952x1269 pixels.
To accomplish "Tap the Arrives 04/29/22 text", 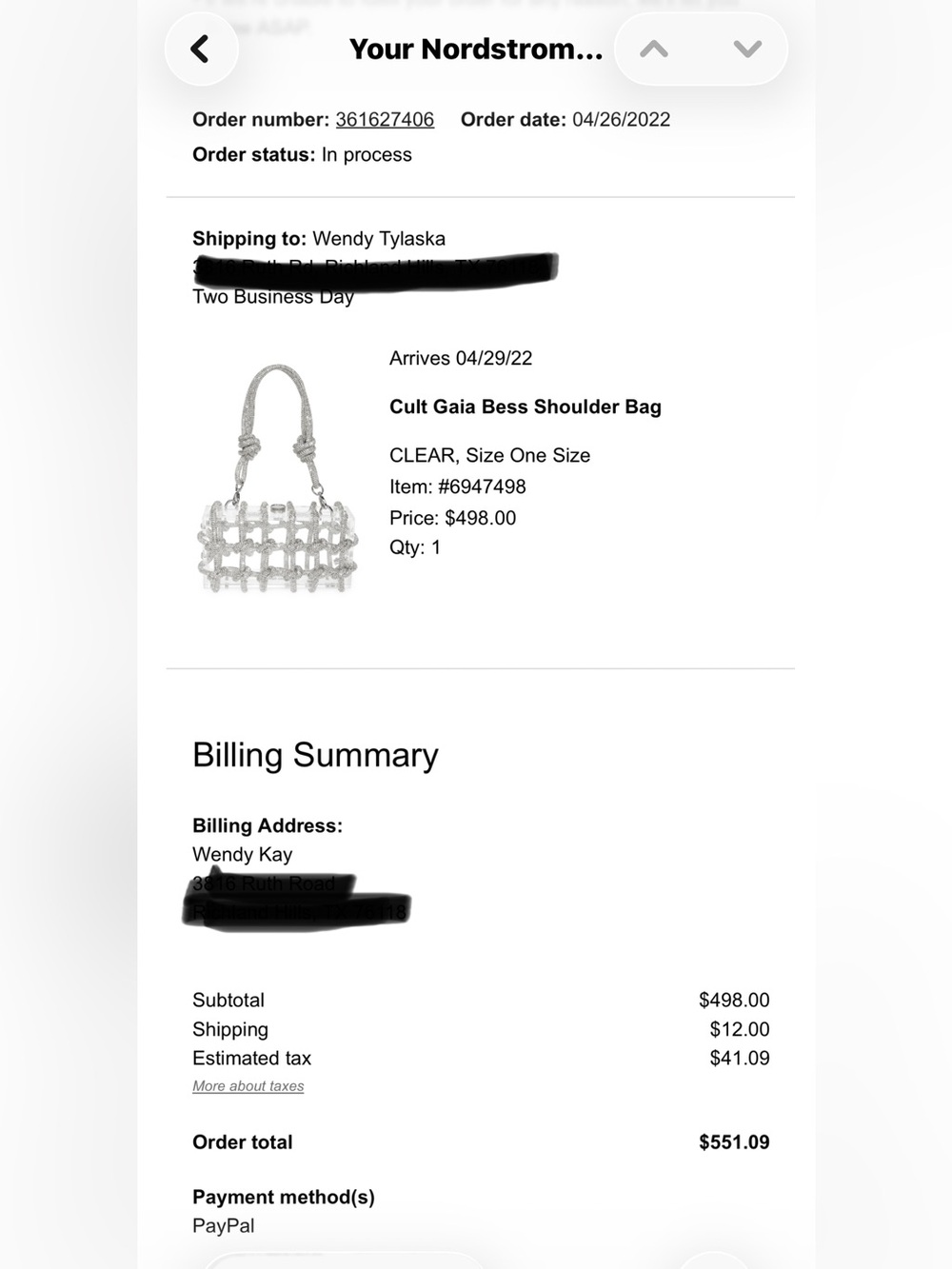I will click(461, 358).
